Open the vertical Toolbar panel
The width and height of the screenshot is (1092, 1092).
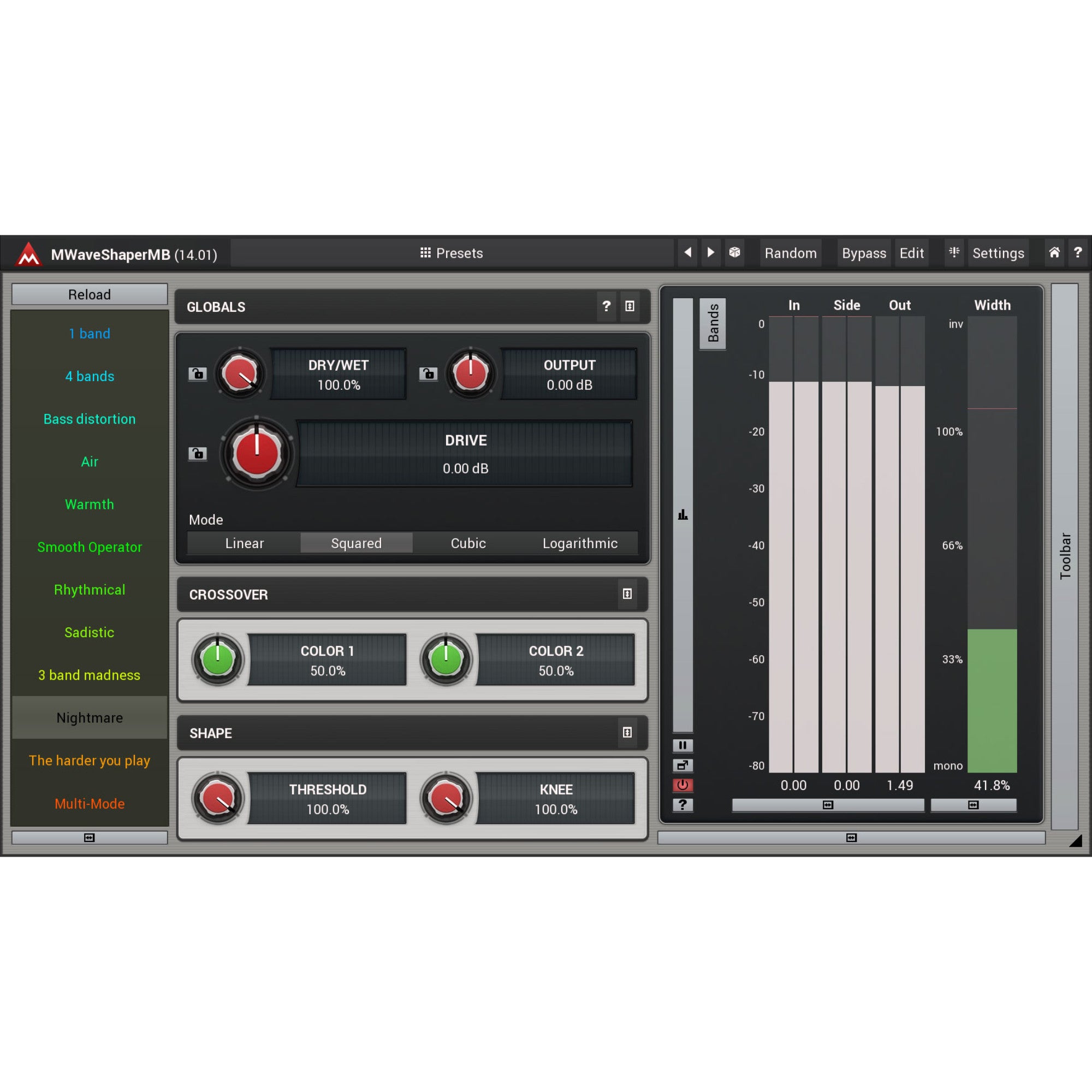pos(1065,556)
